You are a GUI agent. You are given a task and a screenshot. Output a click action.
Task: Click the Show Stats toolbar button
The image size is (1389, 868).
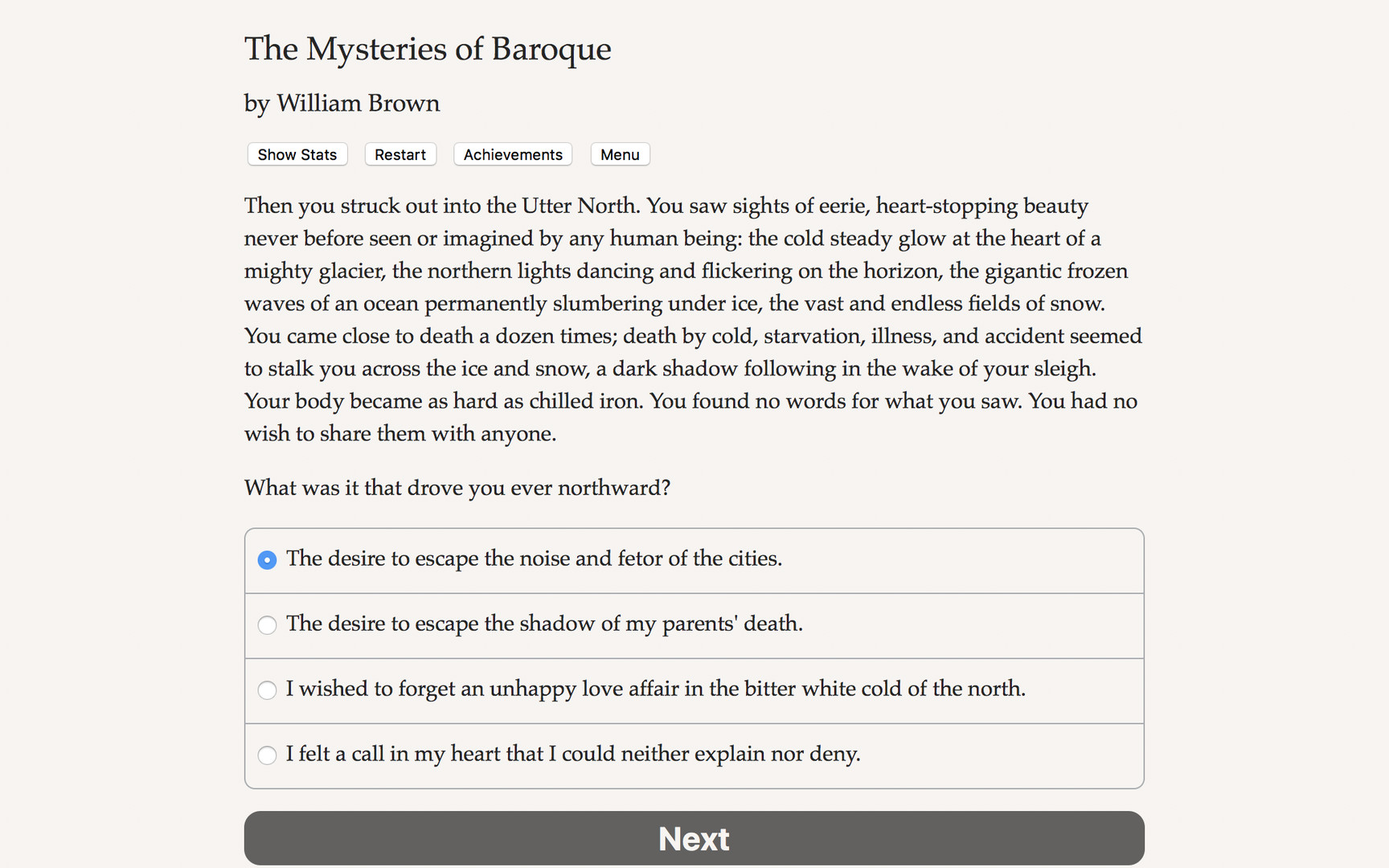point(297,154)
